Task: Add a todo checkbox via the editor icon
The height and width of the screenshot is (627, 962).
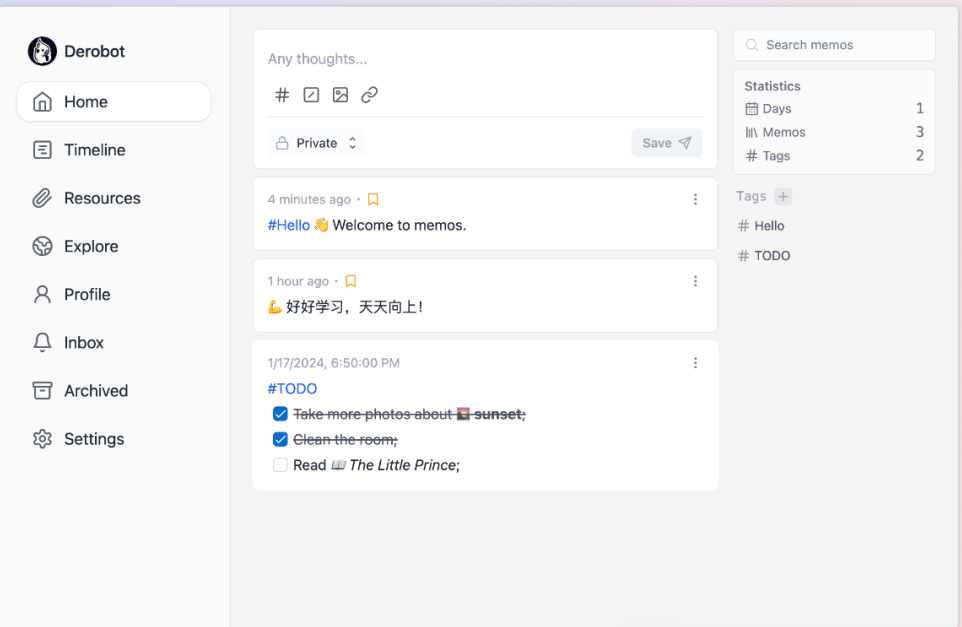Action: 311,94
